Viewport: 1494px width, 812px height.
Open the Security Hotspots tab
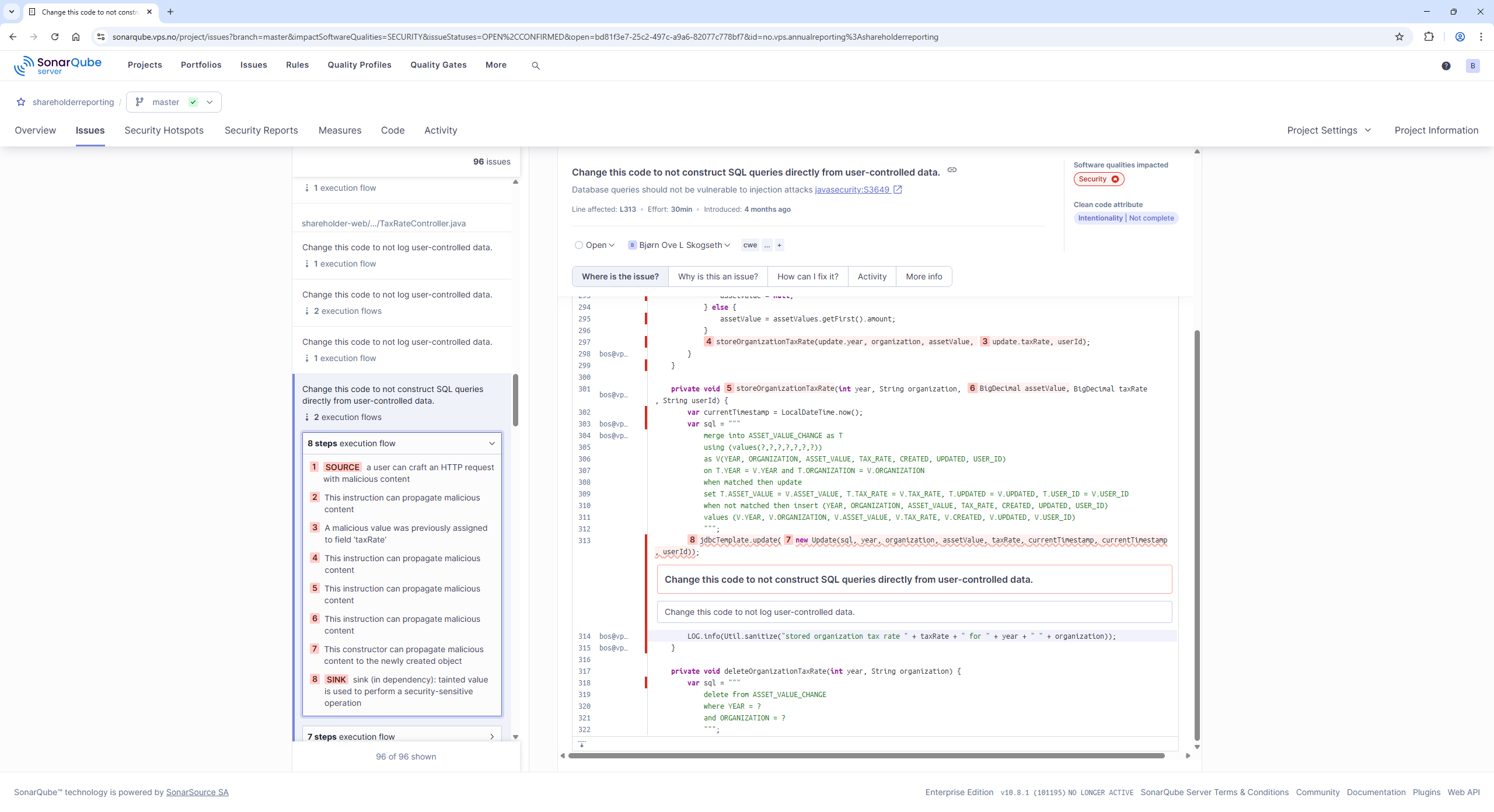[164, 130]
